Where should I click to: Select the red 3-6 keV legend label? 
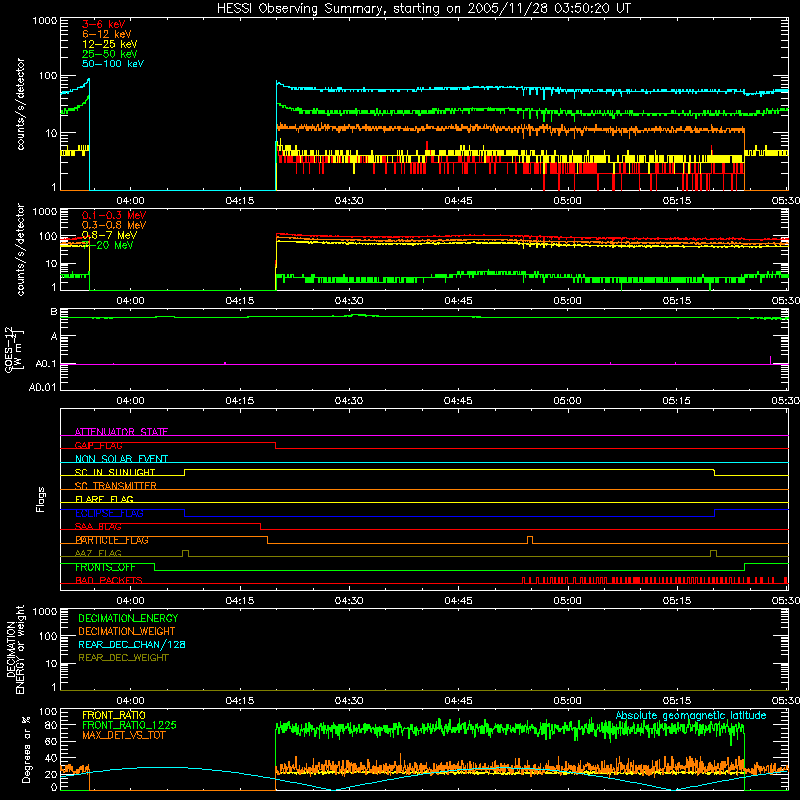click(x=103, y=24)
